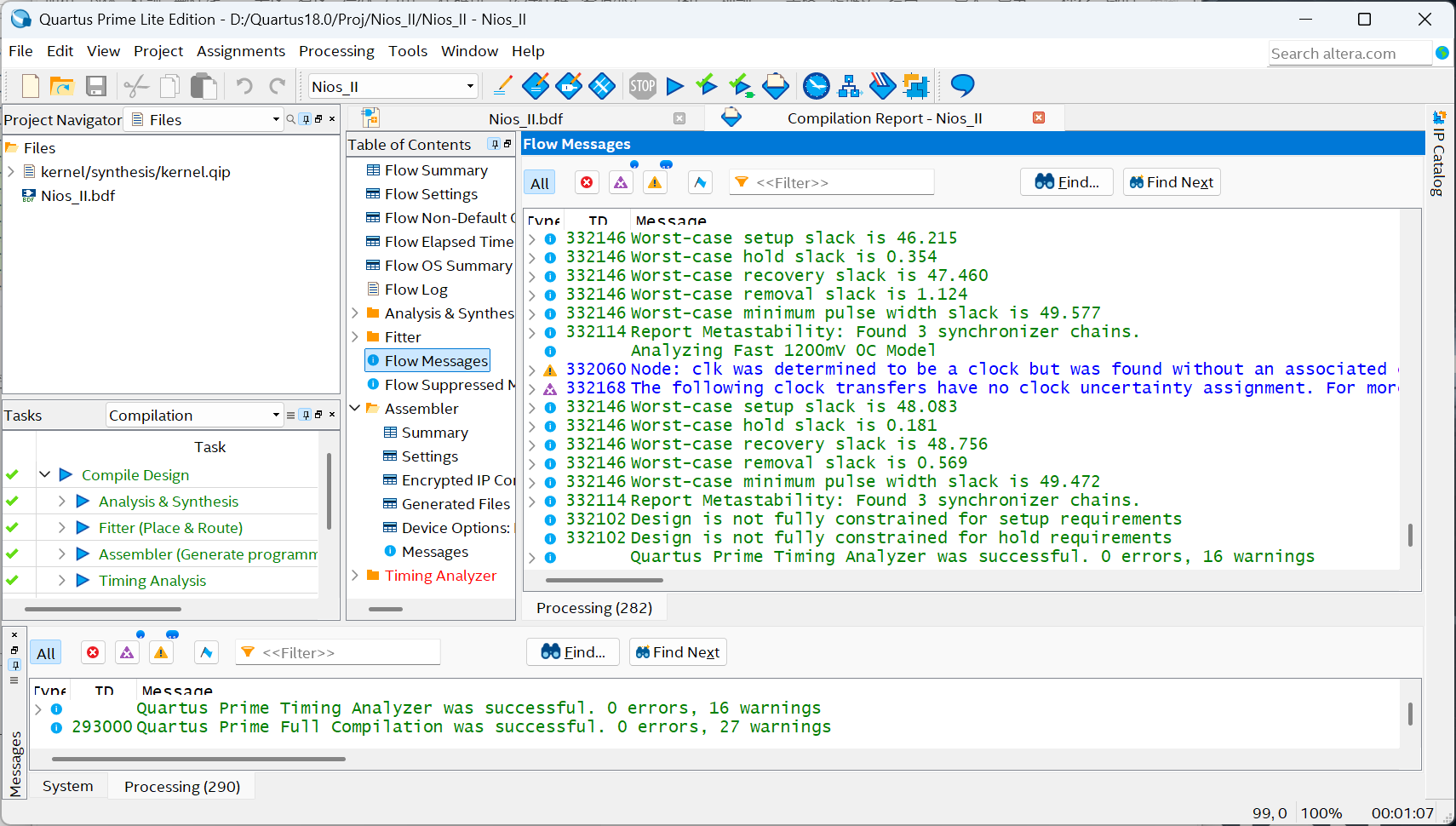The width and height of the screenshot is (1456, 826).
Task: Open the Assignment Editor icon
Action: tap(536, 85)
